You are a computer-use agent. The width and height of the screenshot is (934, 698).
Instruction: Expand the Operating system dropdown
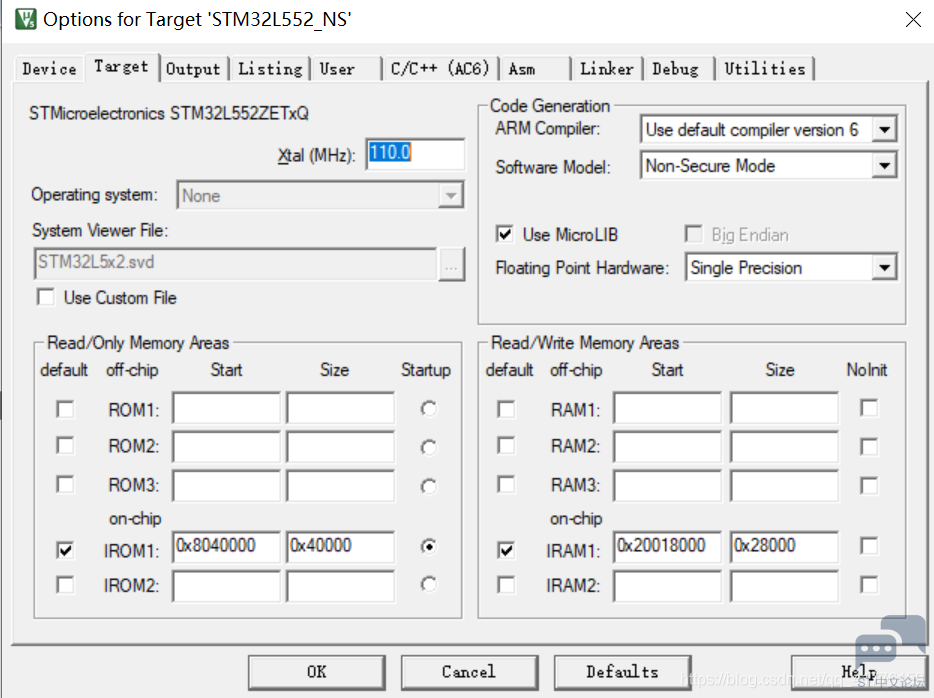click(x=451, y=195)
